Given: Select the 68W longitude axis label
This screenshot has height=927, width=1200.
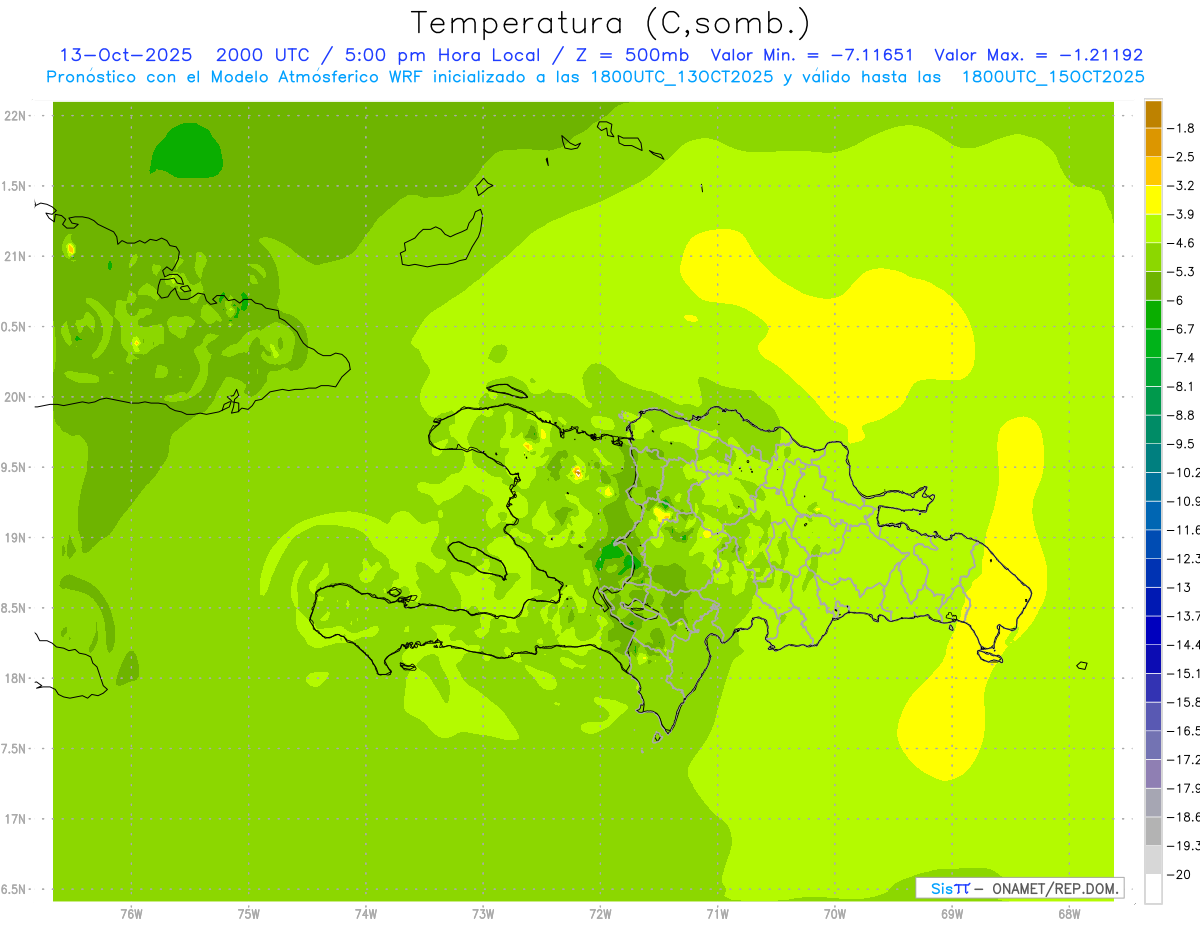Looking at the screenshot, I should 1068,914.
